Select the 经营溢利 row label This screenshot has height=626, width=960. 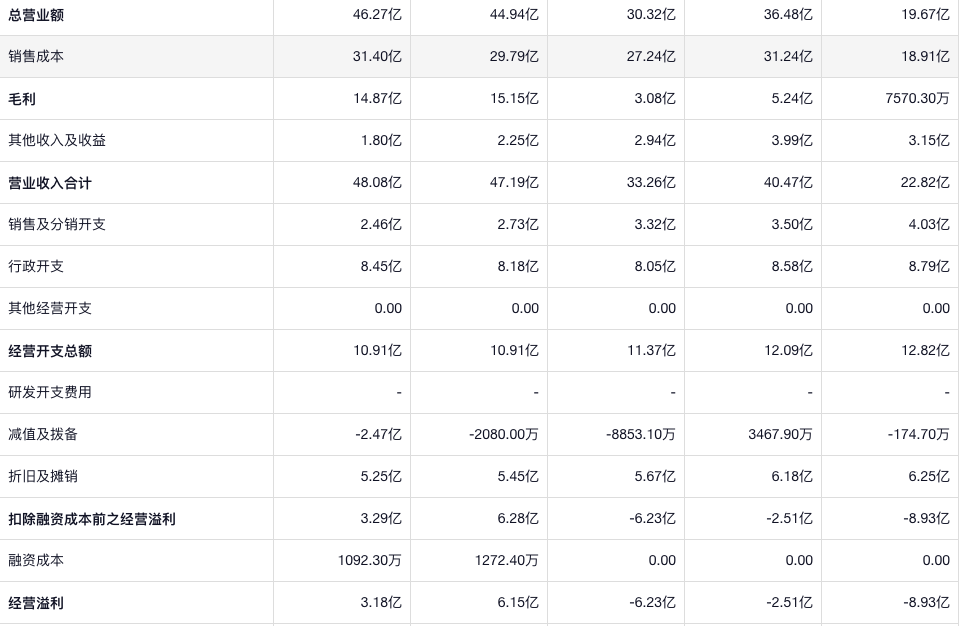[36, 603]
